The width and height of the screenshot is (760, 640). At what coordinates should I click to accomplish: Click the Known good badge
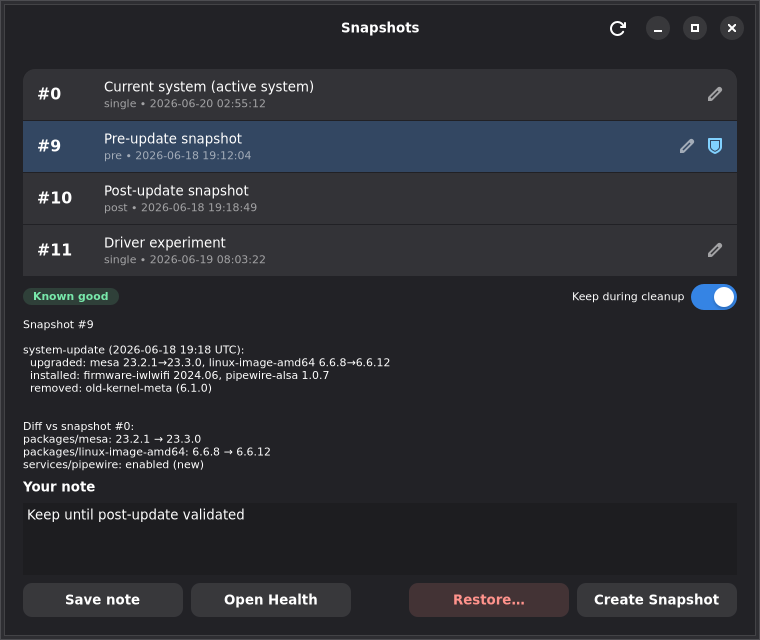71,296
